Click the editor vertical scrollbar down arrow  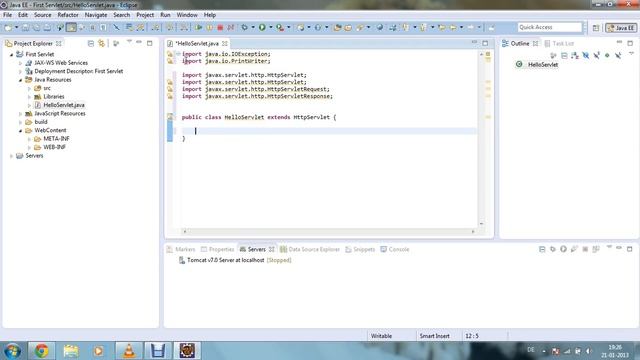coord(481,224)
